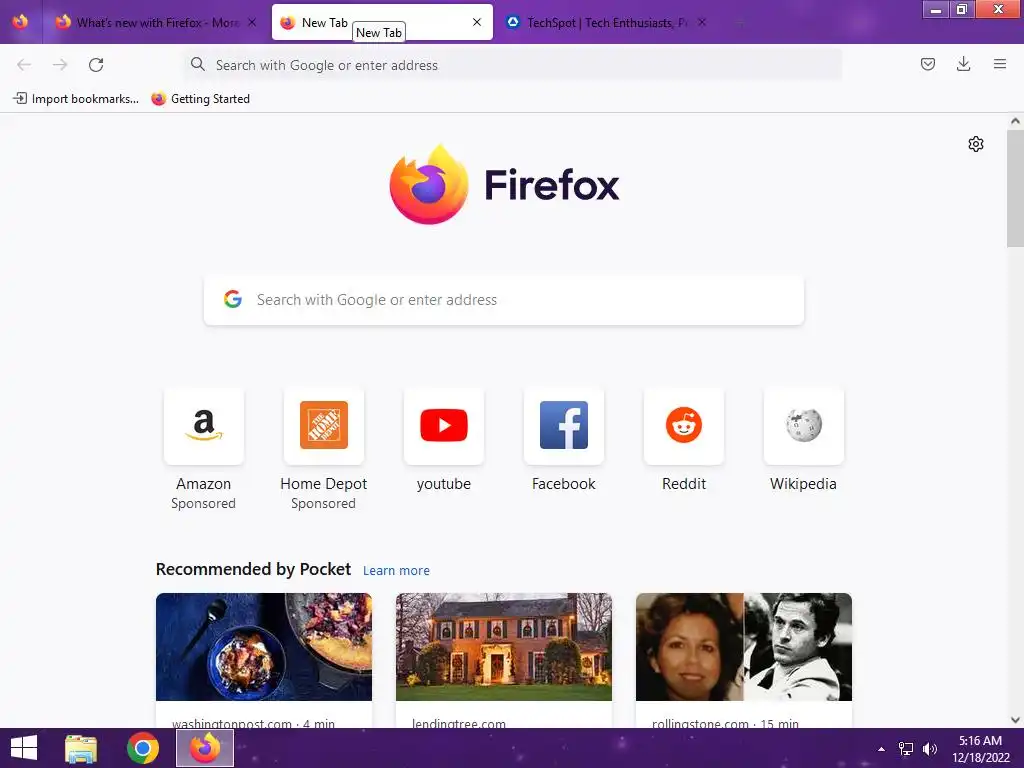Image resolution: width=1024 pixels, height=768 pixels.
Task: Open the lendingtree.com house story thumbnail
Action: tap(504, 647)
